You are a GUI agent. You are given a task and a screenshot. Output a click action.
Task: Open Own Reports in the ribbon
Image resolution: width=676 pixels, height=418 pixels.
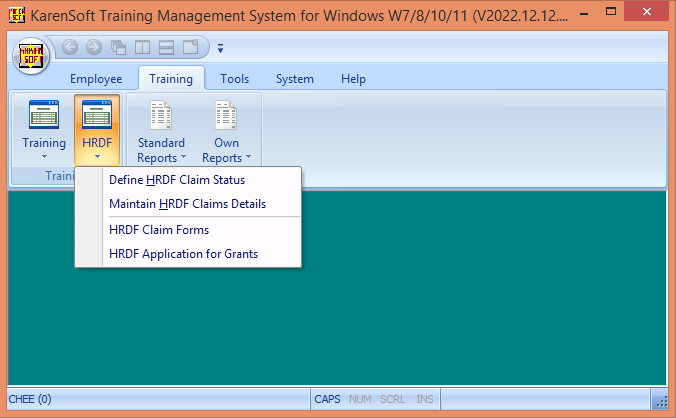(x=226, y=130)
